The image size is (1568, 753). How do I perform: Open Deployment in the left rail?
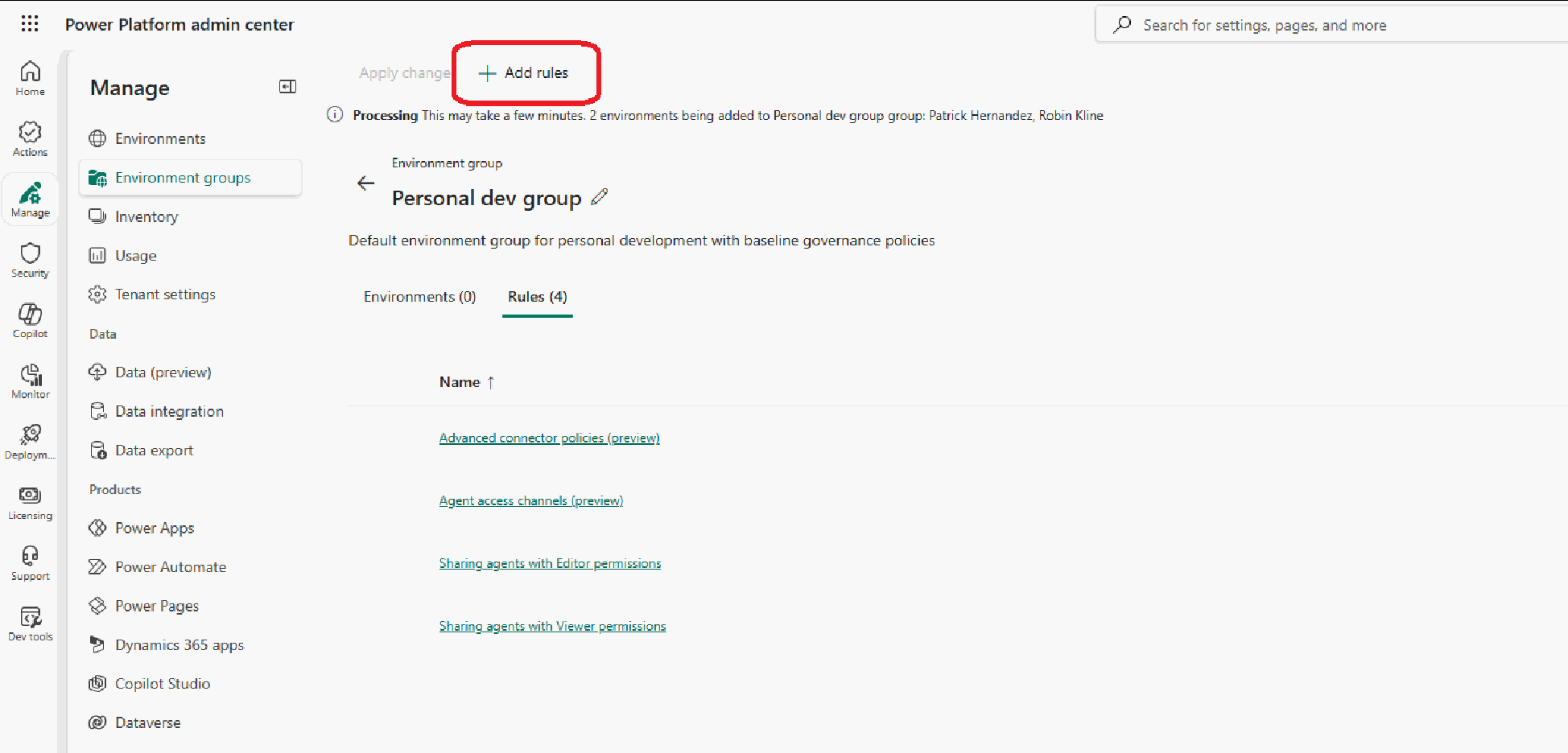coord(30,442)
